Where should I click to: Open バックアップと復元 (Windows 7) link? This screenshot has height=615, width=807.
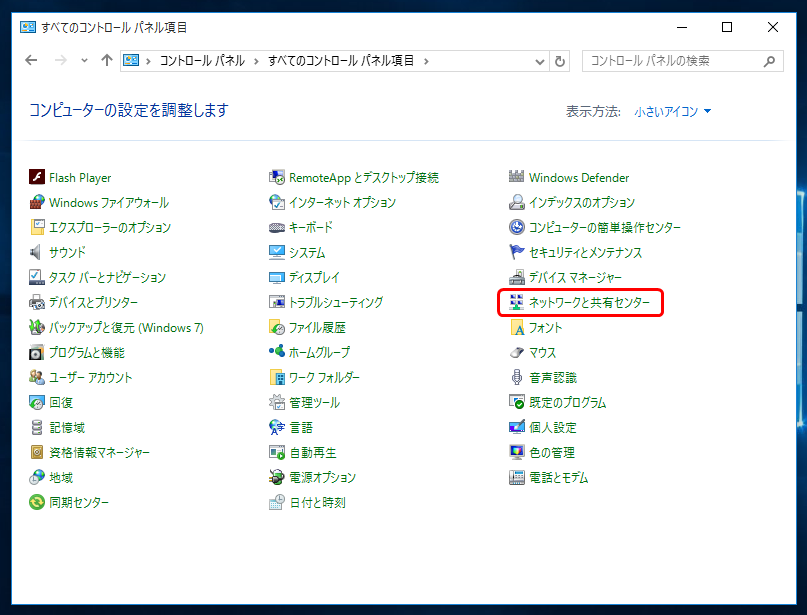pyautogui.click(x=126, y=327)
